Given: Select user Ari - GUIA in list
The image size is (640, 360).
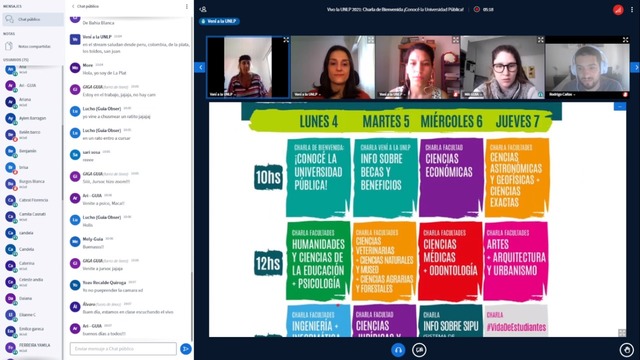Looking at the screenshot, I should [x=32, y=86].
